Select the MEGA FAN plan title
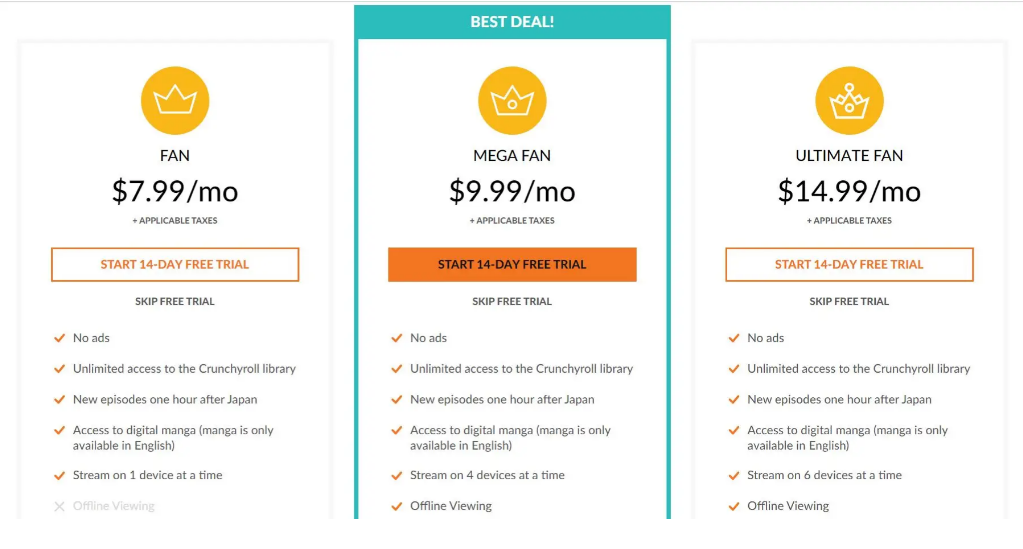 point(512,155)
